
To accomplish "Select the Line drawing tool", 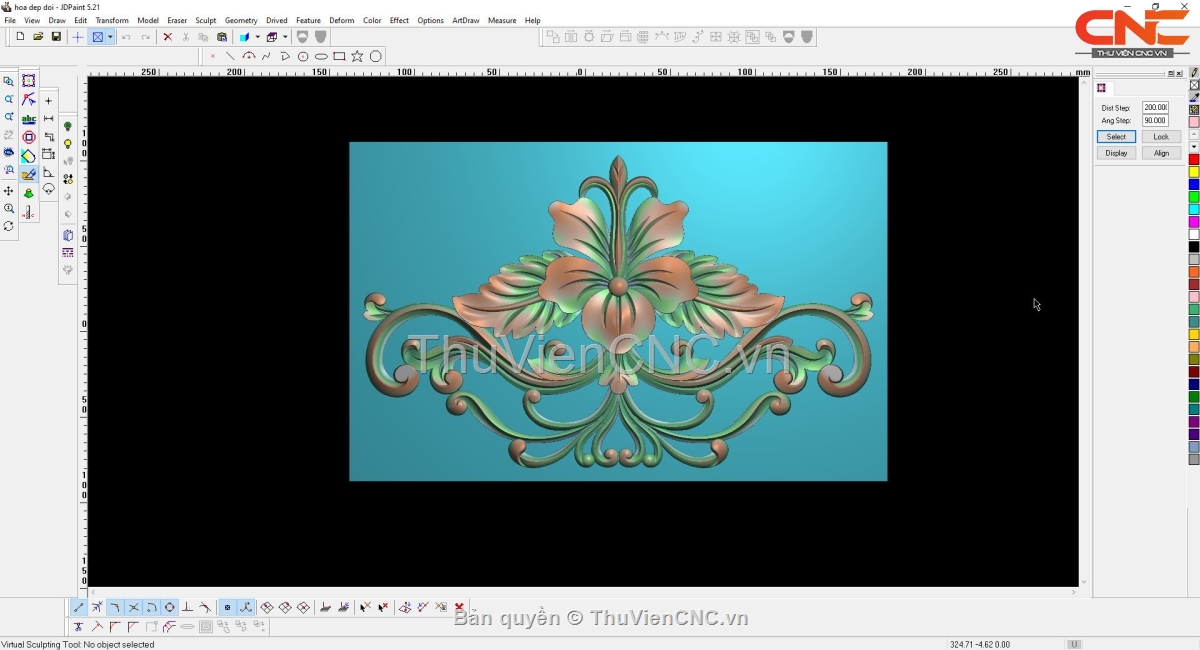I will [230, 56].
